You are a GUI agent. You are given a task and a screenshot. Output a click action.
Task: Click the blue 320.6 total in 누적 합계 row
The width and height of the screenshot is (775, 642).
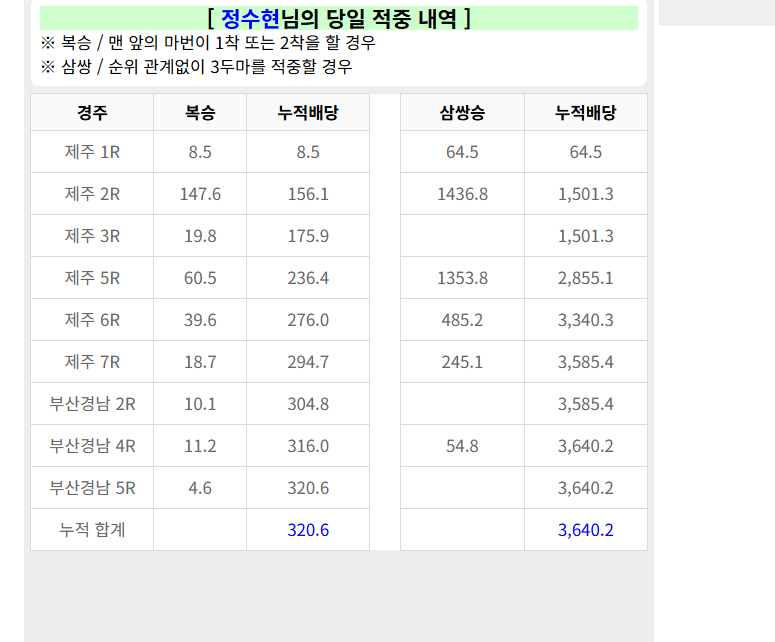click(308, 530)
